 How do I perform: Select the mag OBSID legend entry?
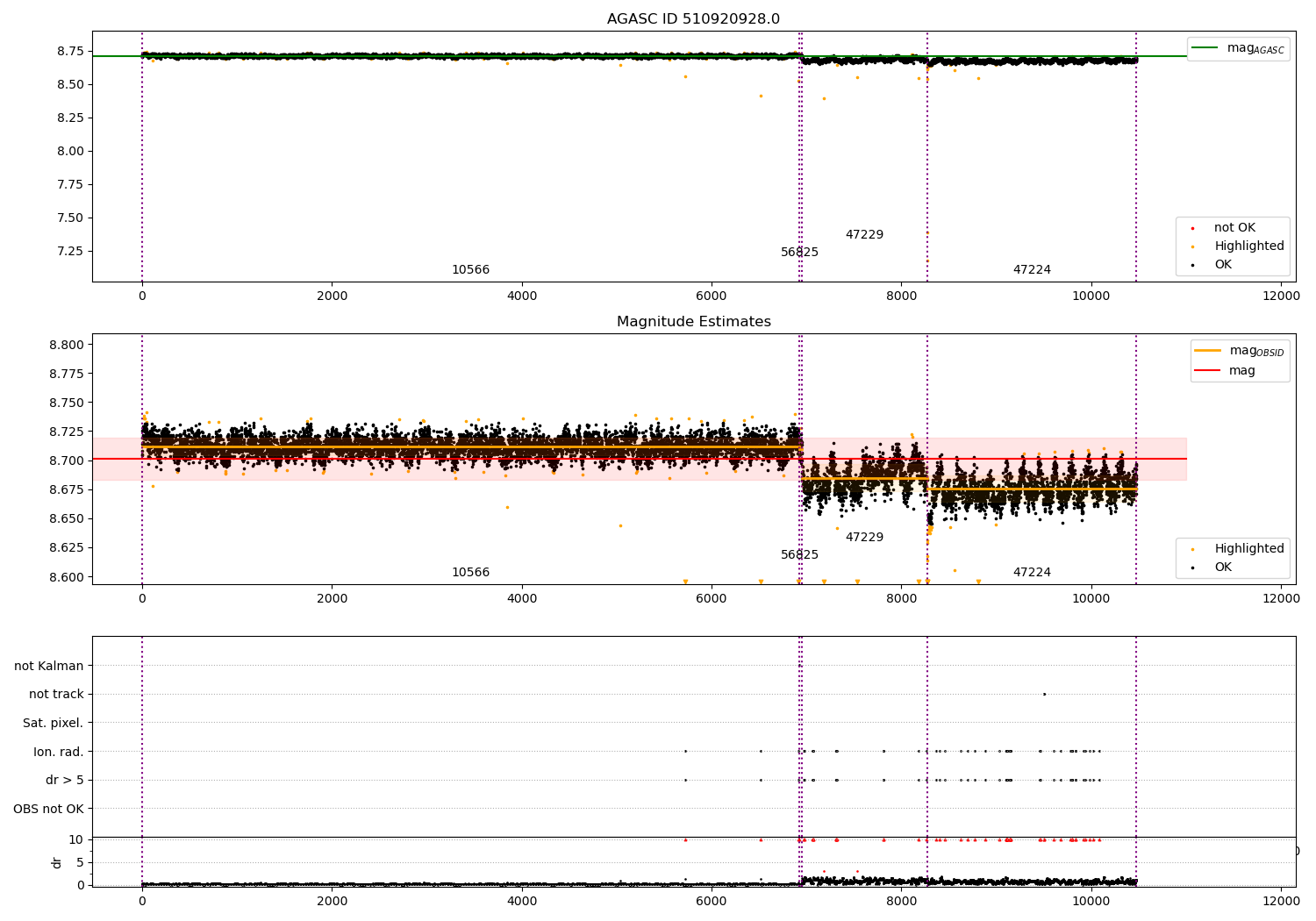click(1239, 351)
